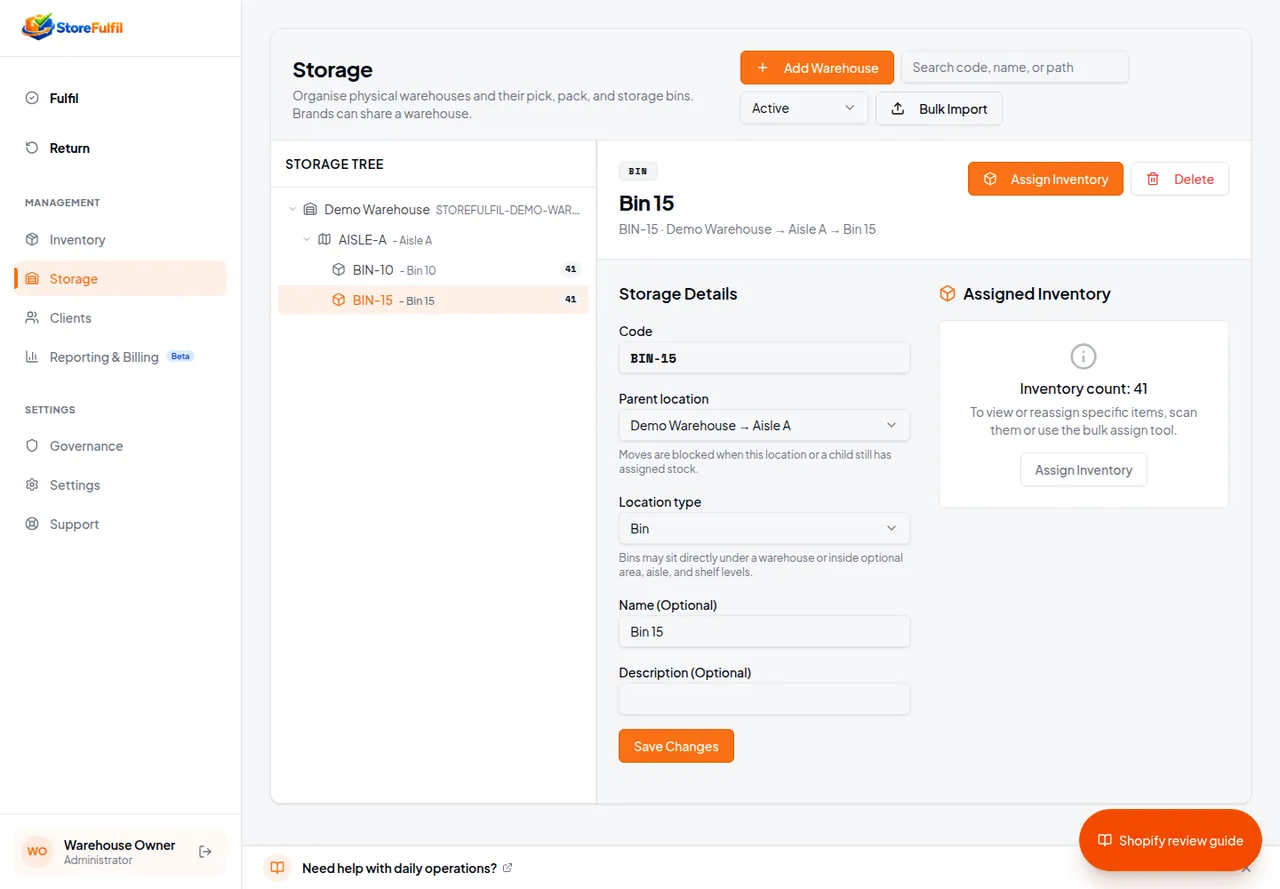Select the Storage sidebar item

point(120,279)
